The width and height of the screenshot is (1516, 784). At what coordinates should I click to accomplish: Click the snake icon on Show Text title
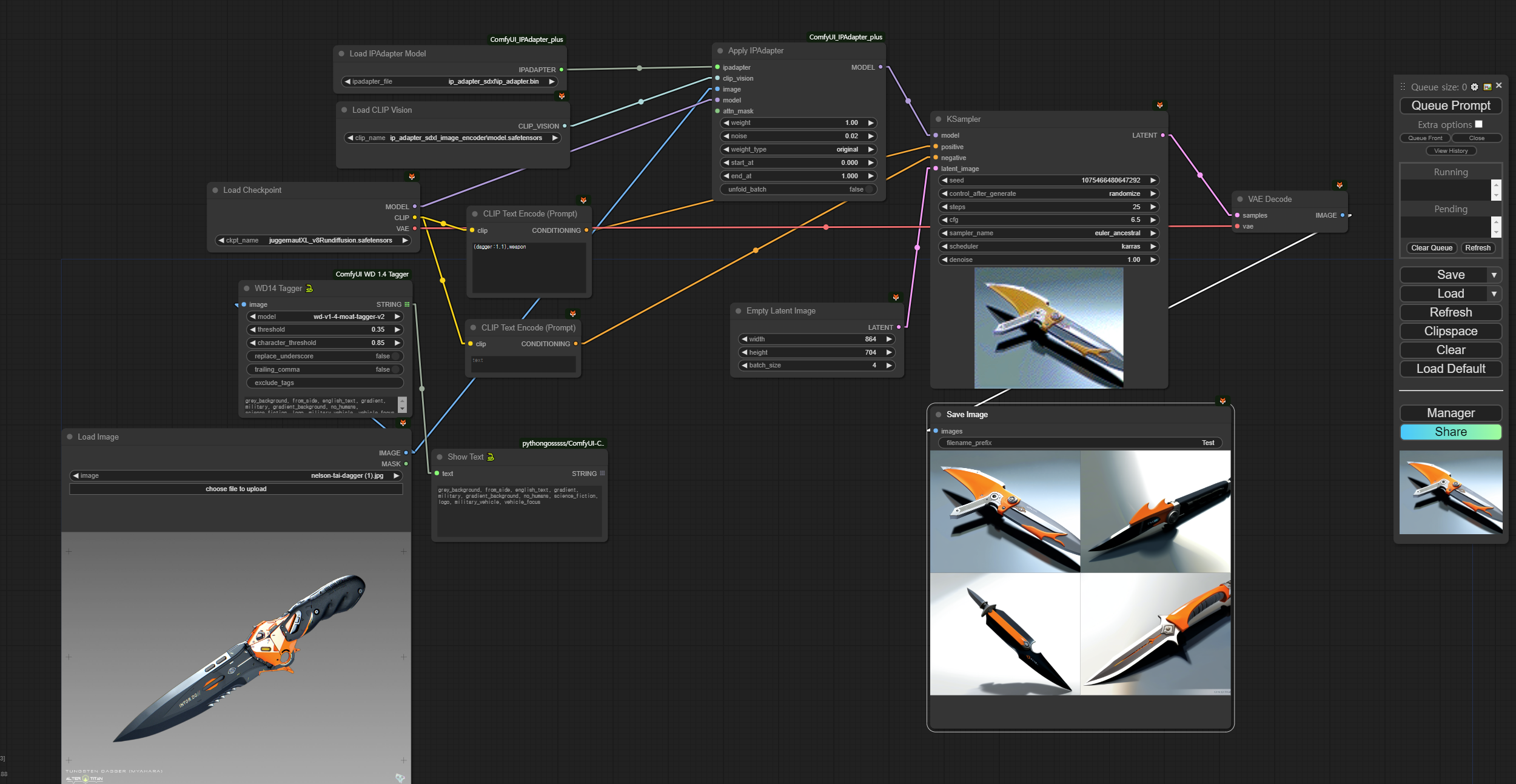coord(491,457)
